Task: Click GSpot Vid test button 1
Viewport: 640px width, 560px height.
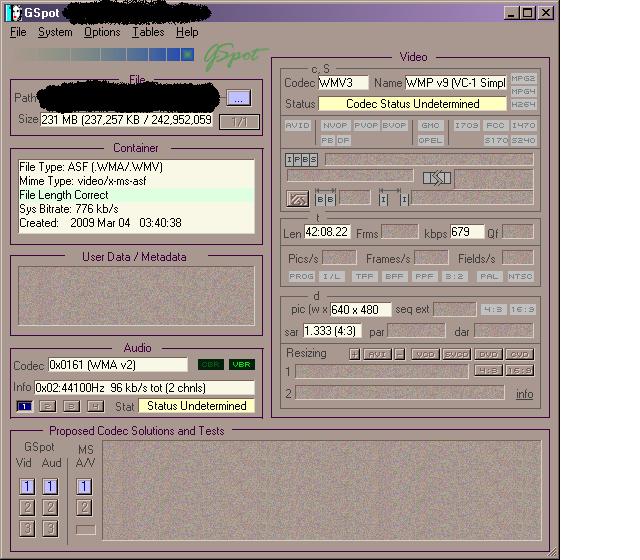Action: pos(27,486)
